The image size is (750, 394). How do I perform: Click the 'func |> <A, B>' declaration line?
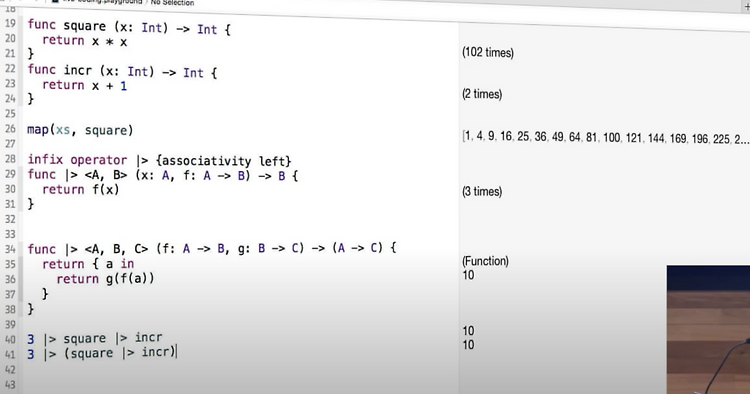[x=163, y=175]
